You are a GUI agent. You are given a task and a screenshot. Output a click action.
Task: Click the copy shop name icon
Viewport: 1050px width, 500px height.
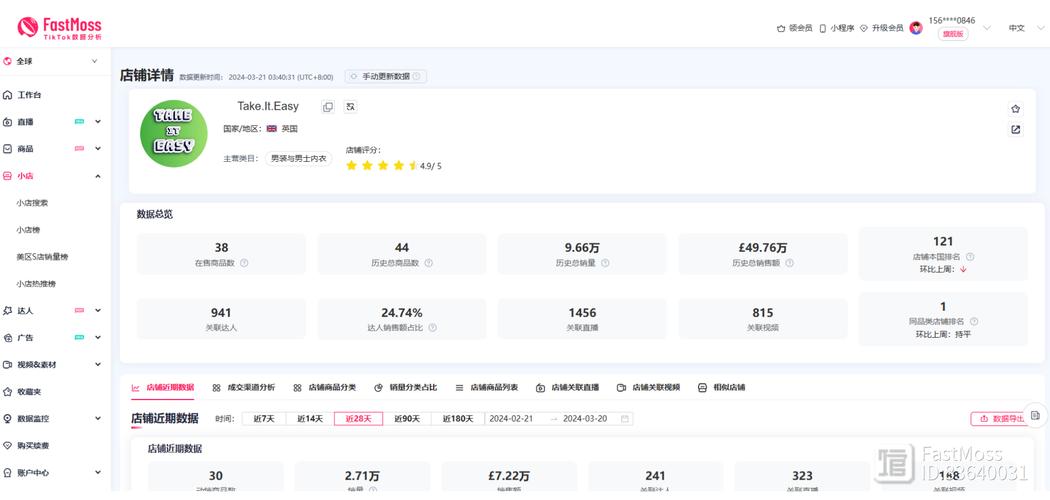click(328, 107)
